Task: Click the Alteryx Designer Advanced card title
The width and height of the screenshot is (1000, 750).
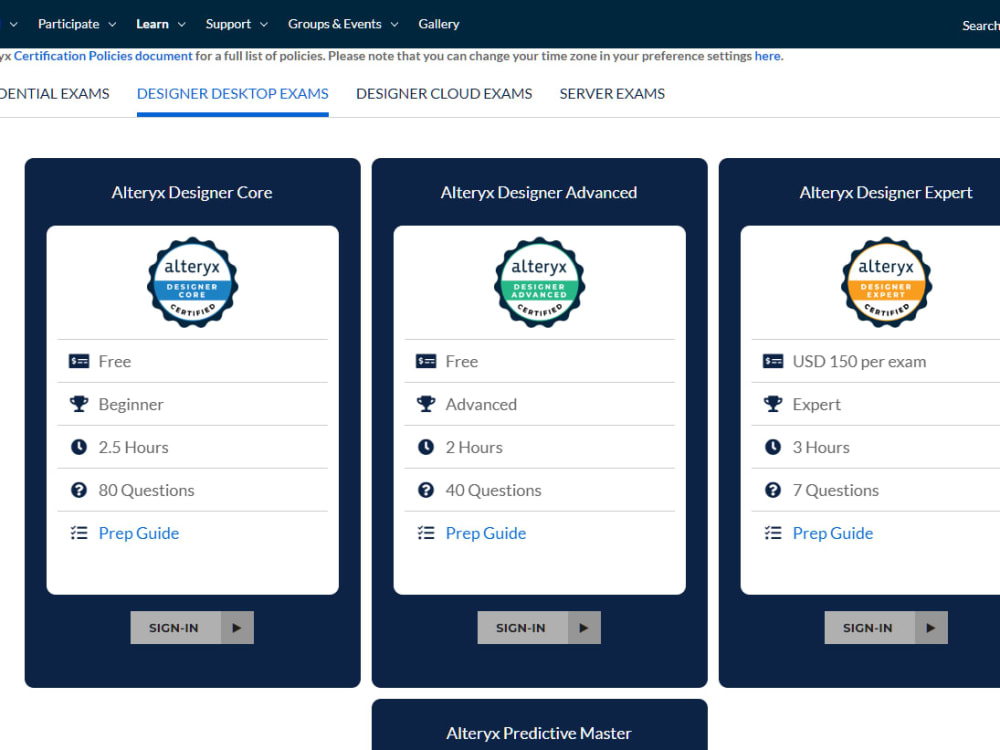Action: (x=539, y=193)
